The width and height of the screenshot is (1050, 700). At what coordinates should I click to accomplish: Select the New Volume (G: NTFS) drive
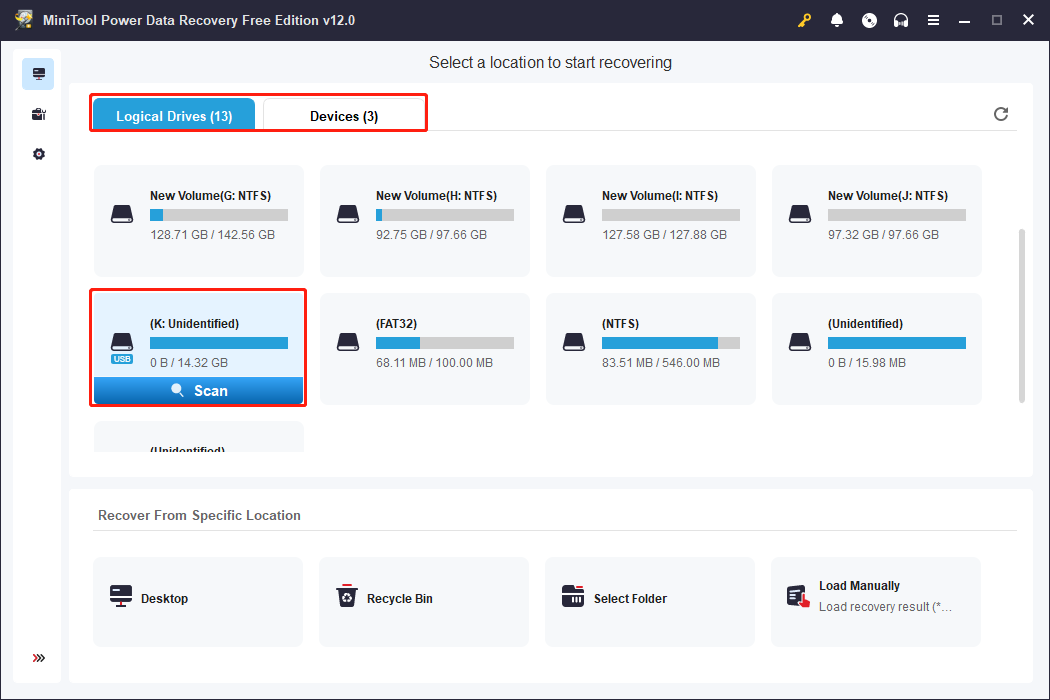199,220
